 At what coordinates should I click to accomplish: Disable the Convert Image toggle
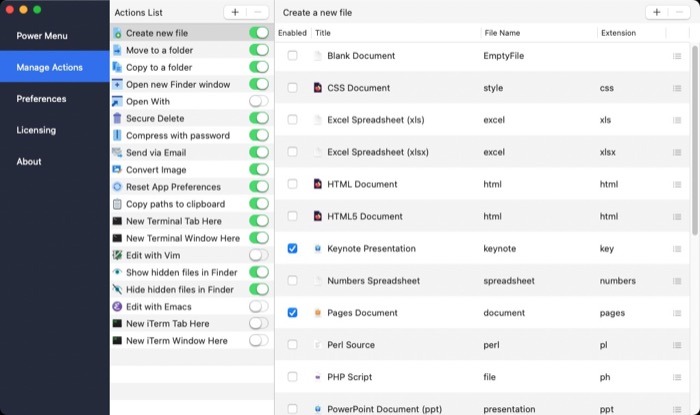(259, 169)
